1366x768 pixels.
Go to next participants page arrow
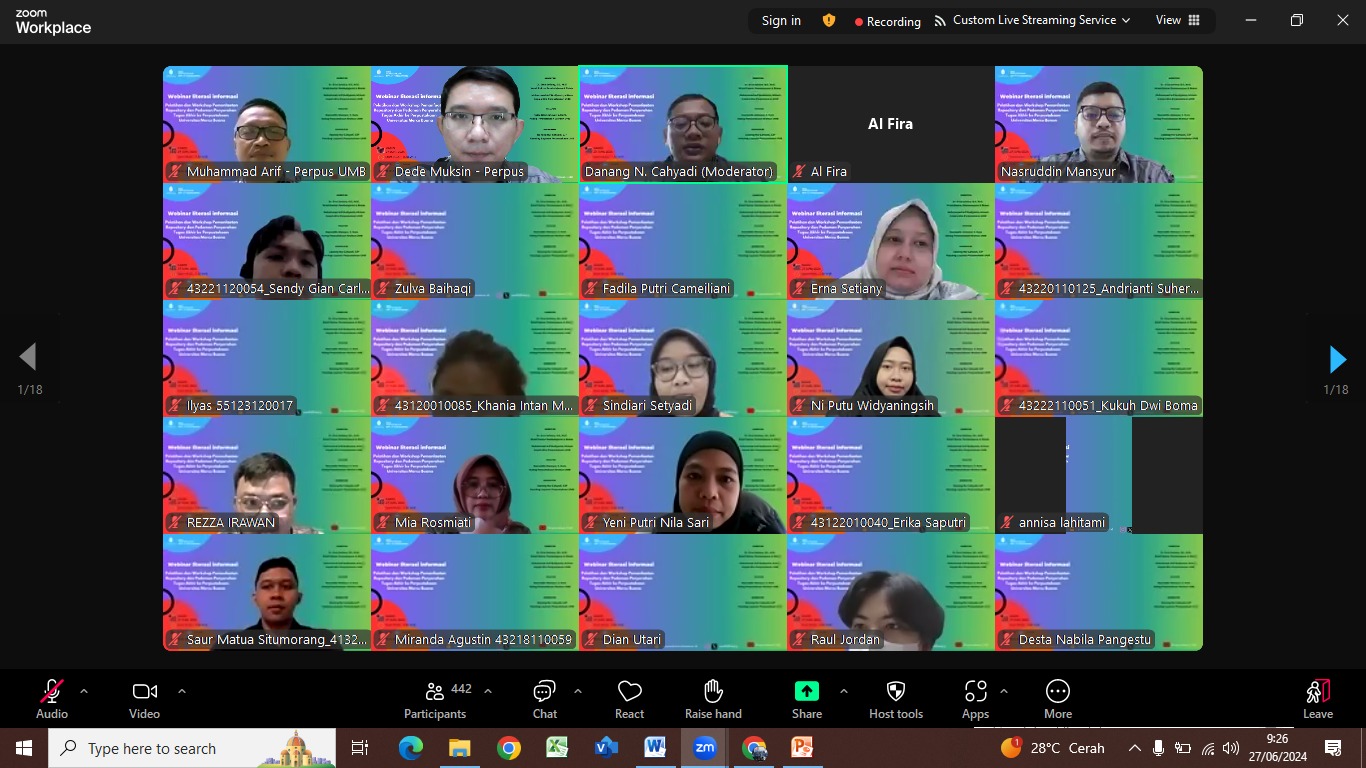click(1337, 359)
